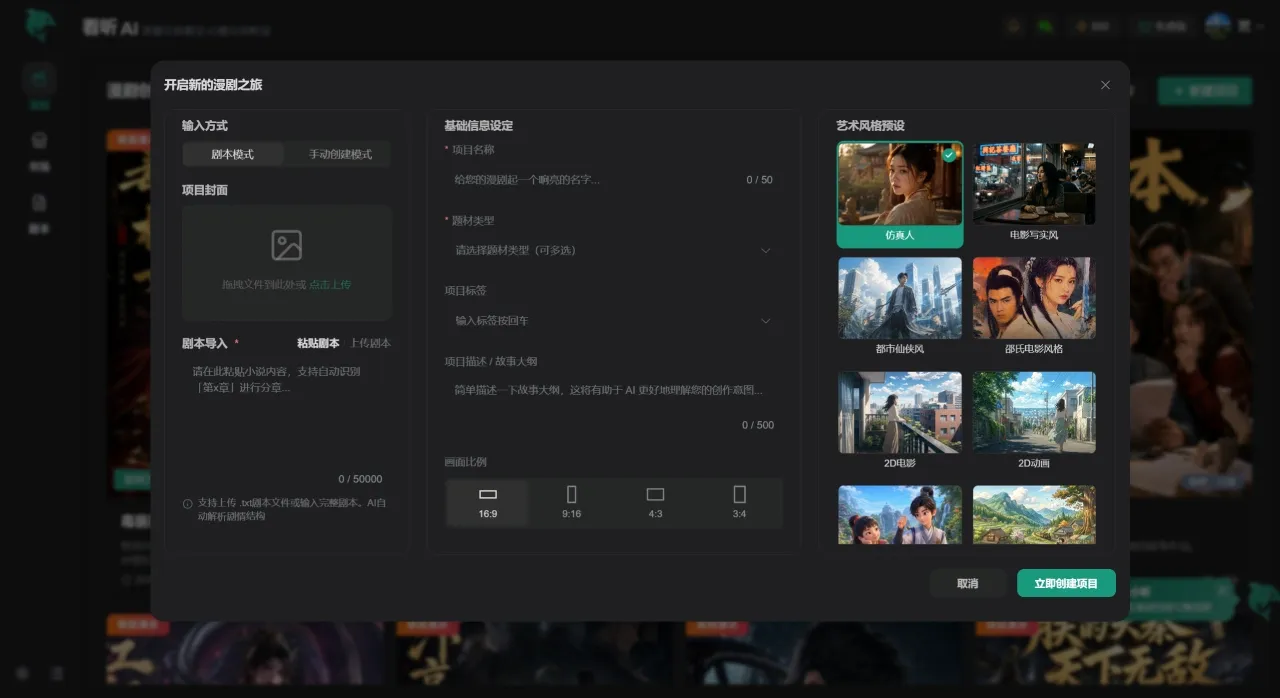The width and height of the screenshot is (1280, 698).
Task: Focus the 项目名称 input field
Action: [613, 180]
